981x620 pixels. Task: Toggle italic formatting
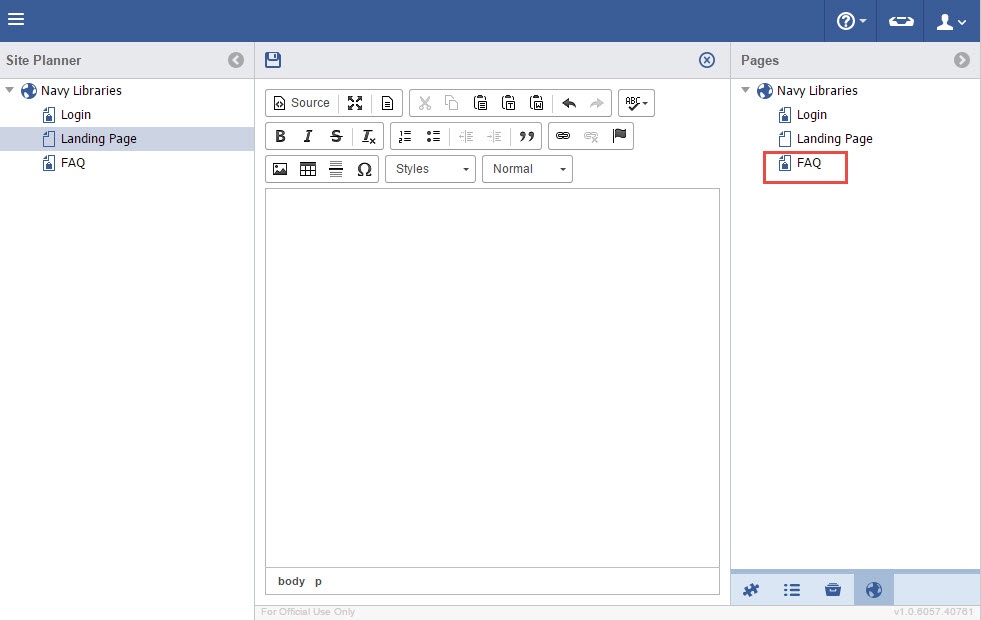click(308, 136)
